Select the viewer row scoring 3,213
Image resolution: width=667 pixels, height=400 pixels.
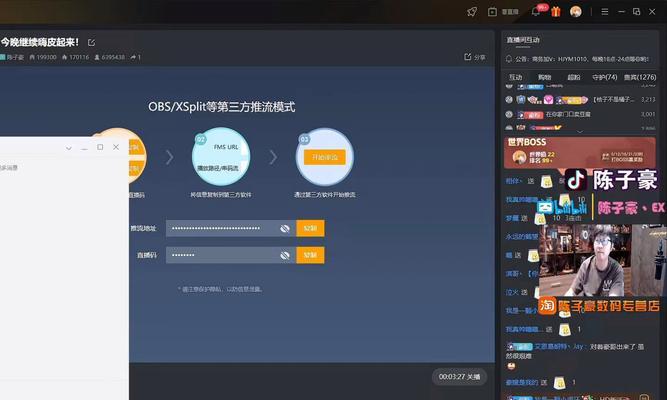580,100
